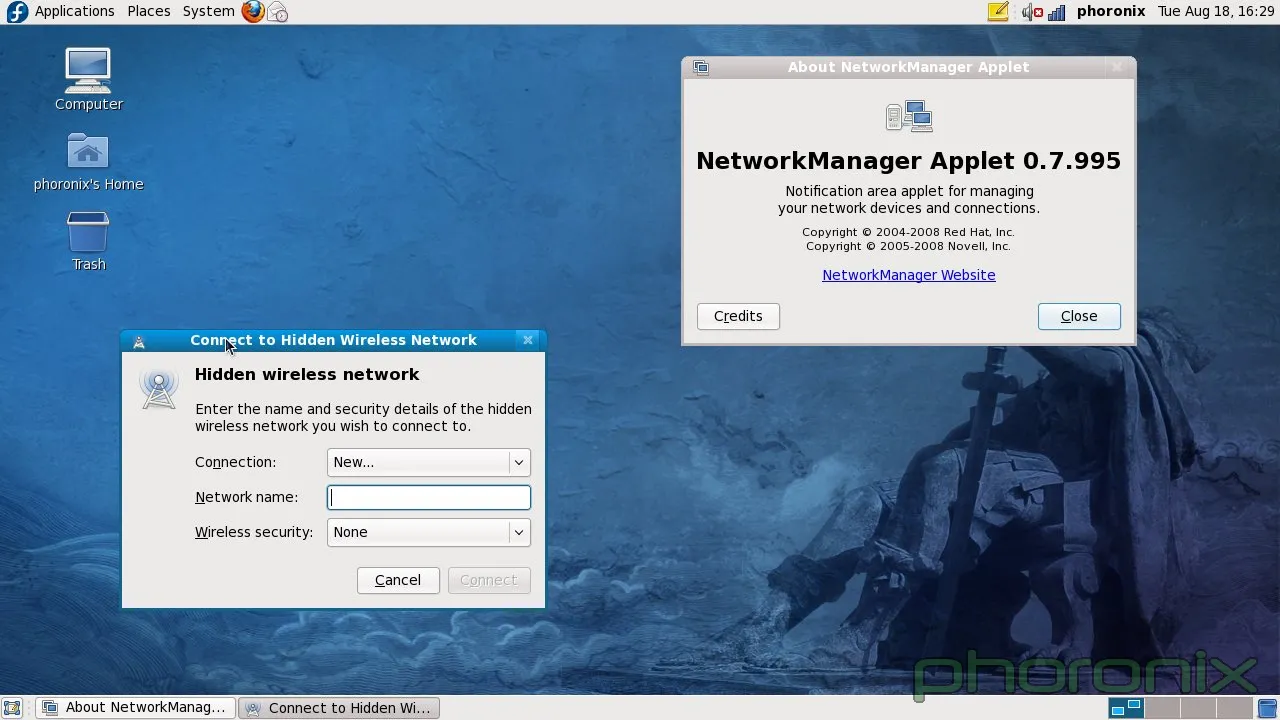Open the NetworkManager Website link

909,275
